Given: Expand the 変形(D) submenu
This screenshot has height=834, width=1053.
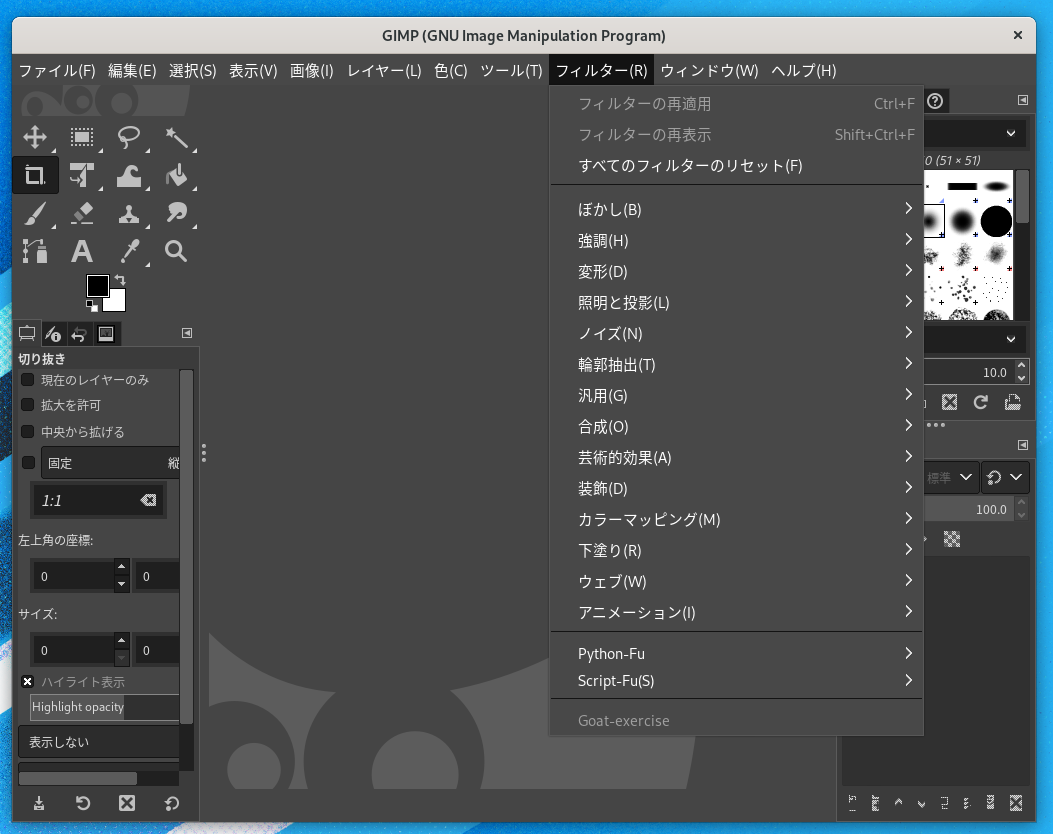Looking at the screenshot, I should pos(736,271).
